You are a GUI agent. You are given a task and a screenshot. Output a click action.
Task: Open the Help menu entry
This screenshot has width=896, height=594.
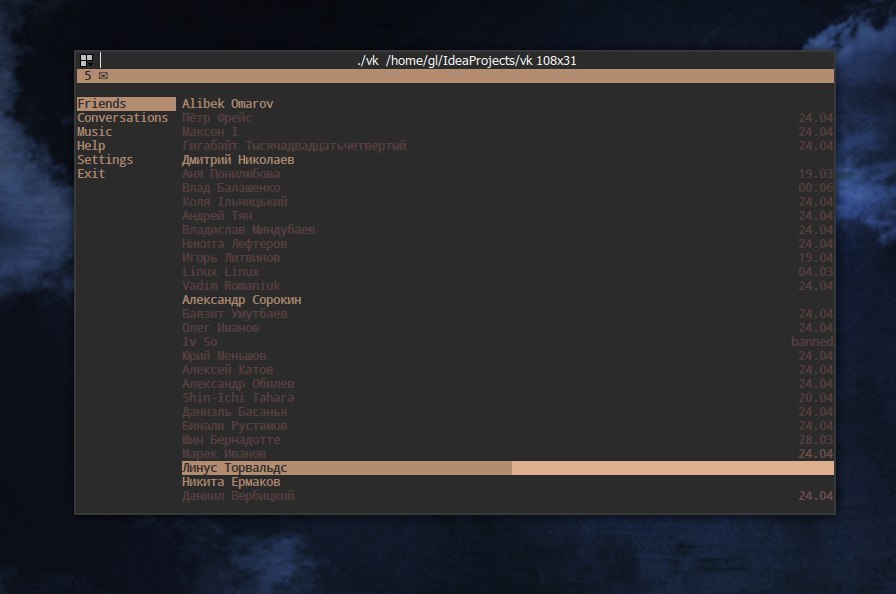pos(91,146)
